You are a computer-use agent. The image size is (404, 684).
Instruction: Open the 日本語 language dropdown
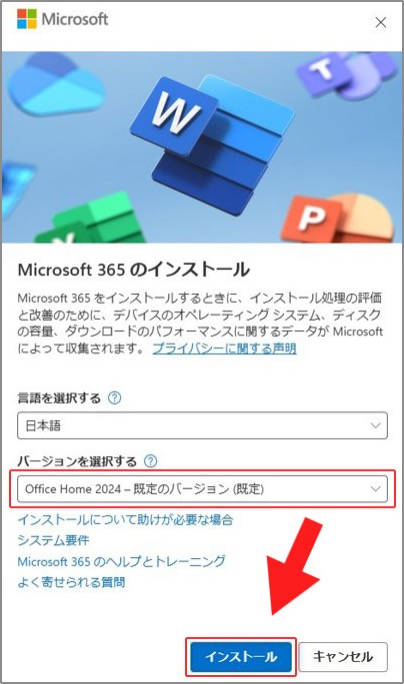tap(202, 425)
